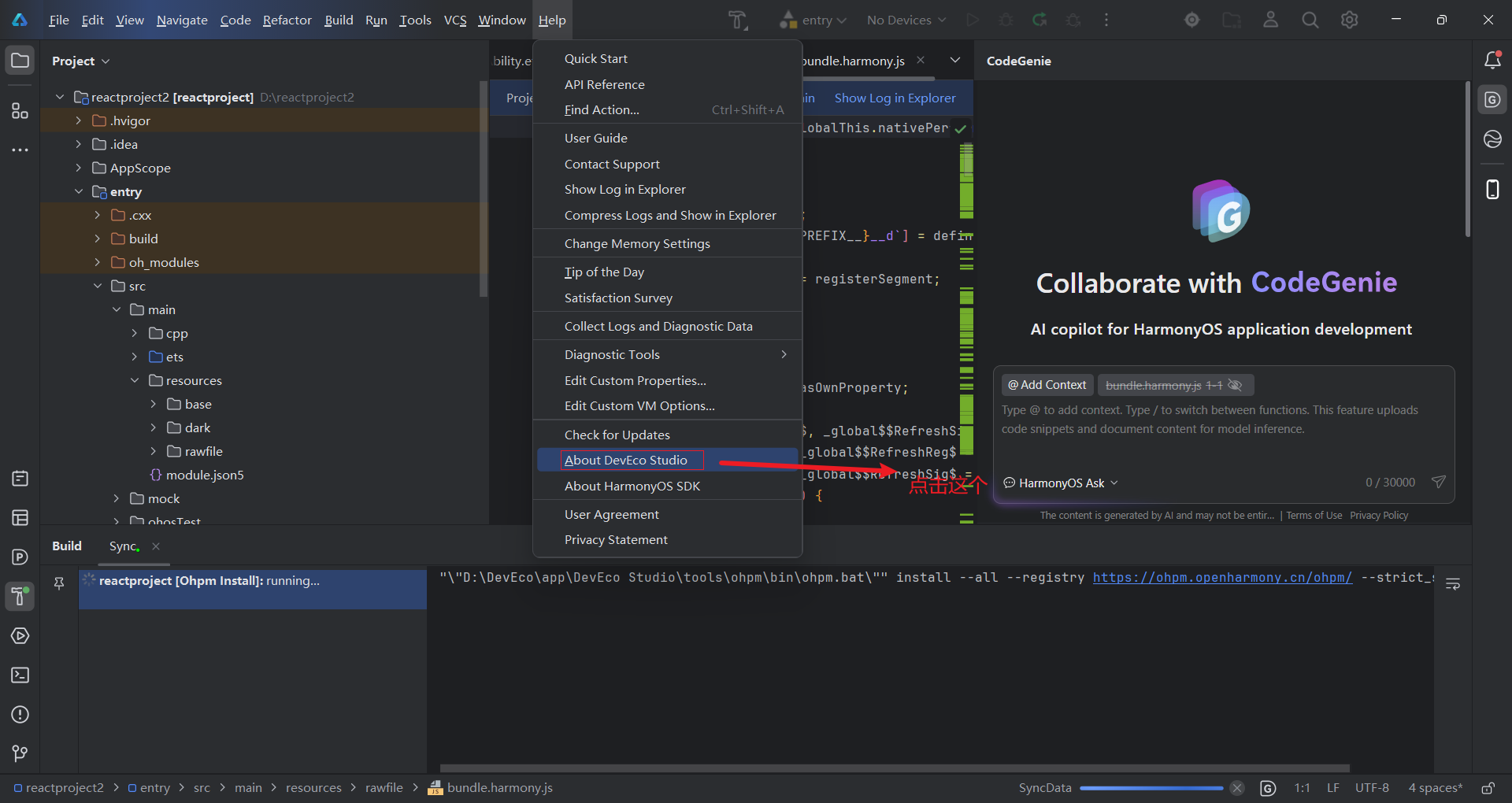
Task: Open the Project view dropdown
Action: tap(81, 61)
